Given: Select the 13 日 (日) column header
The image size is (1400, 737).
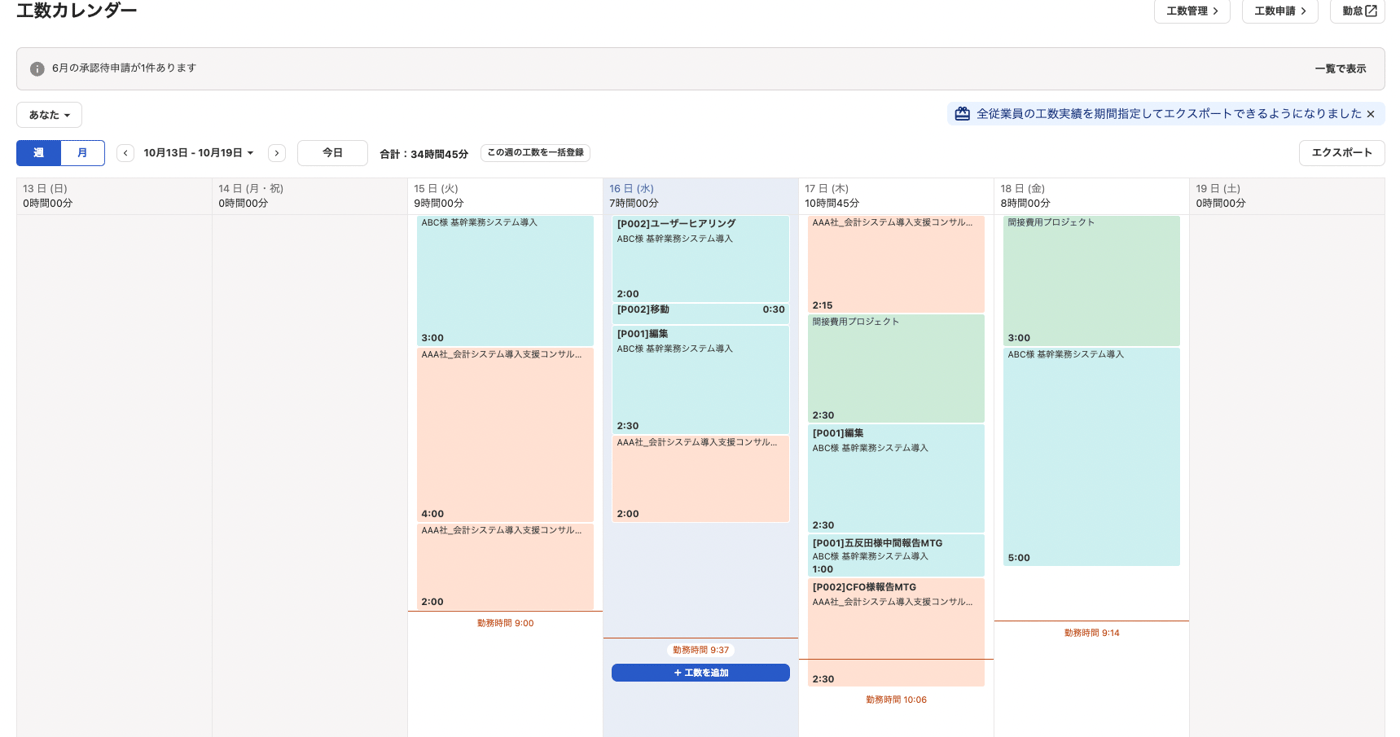Looking at the screenshot, I should [x=114, y=196].
